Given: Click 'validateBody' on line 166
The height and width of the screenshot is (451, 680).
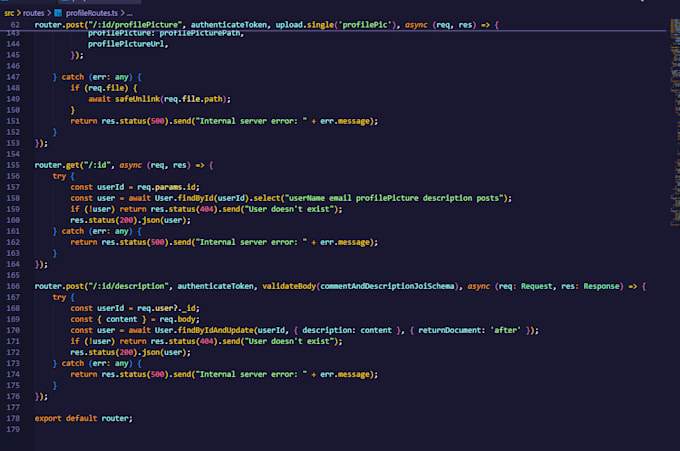Looking at the screenshot, I should [289, 286].
